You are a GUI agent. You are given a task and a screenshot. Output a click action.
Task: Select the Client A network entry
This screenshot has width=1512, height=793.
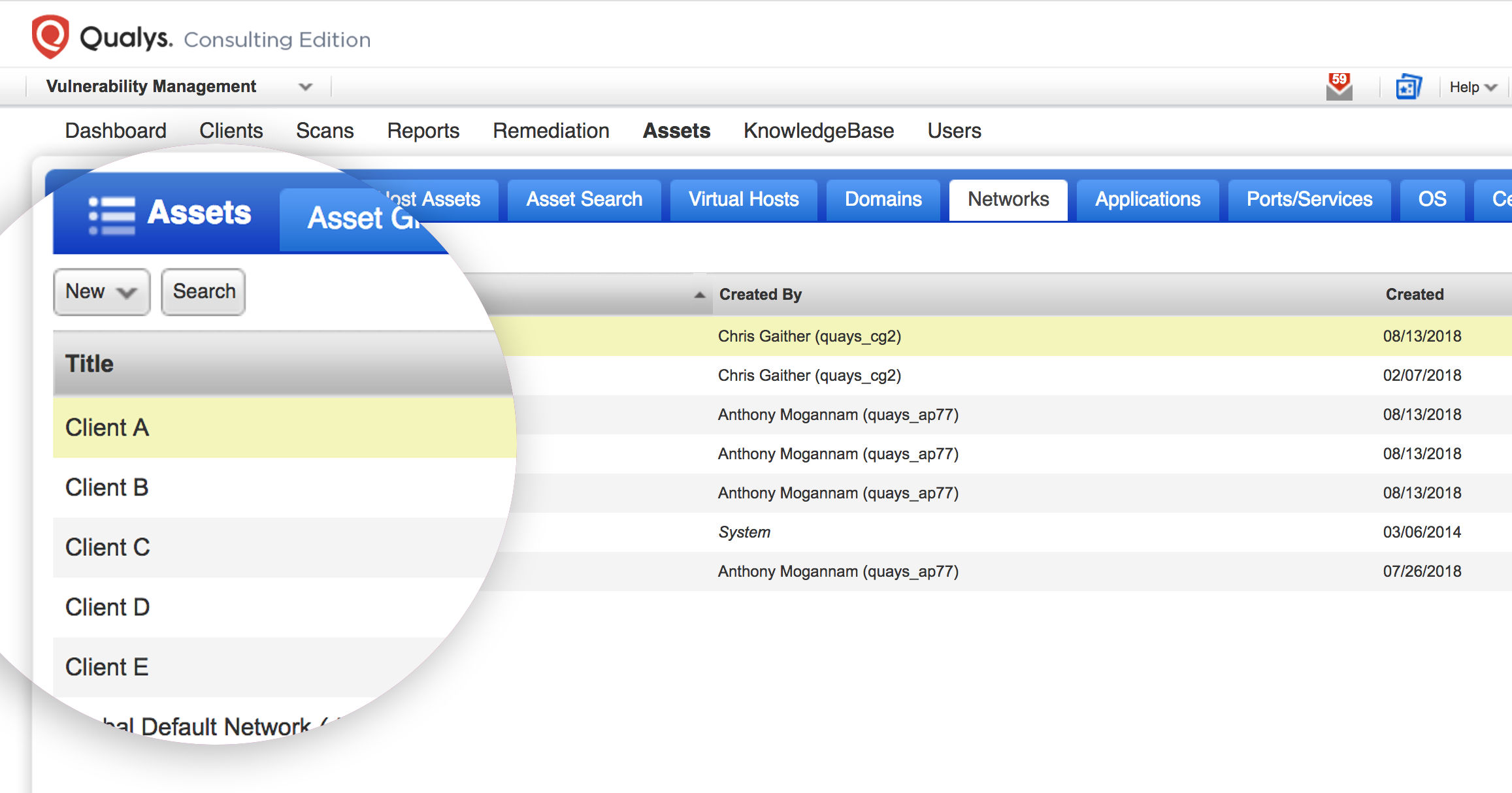(108, 427)
